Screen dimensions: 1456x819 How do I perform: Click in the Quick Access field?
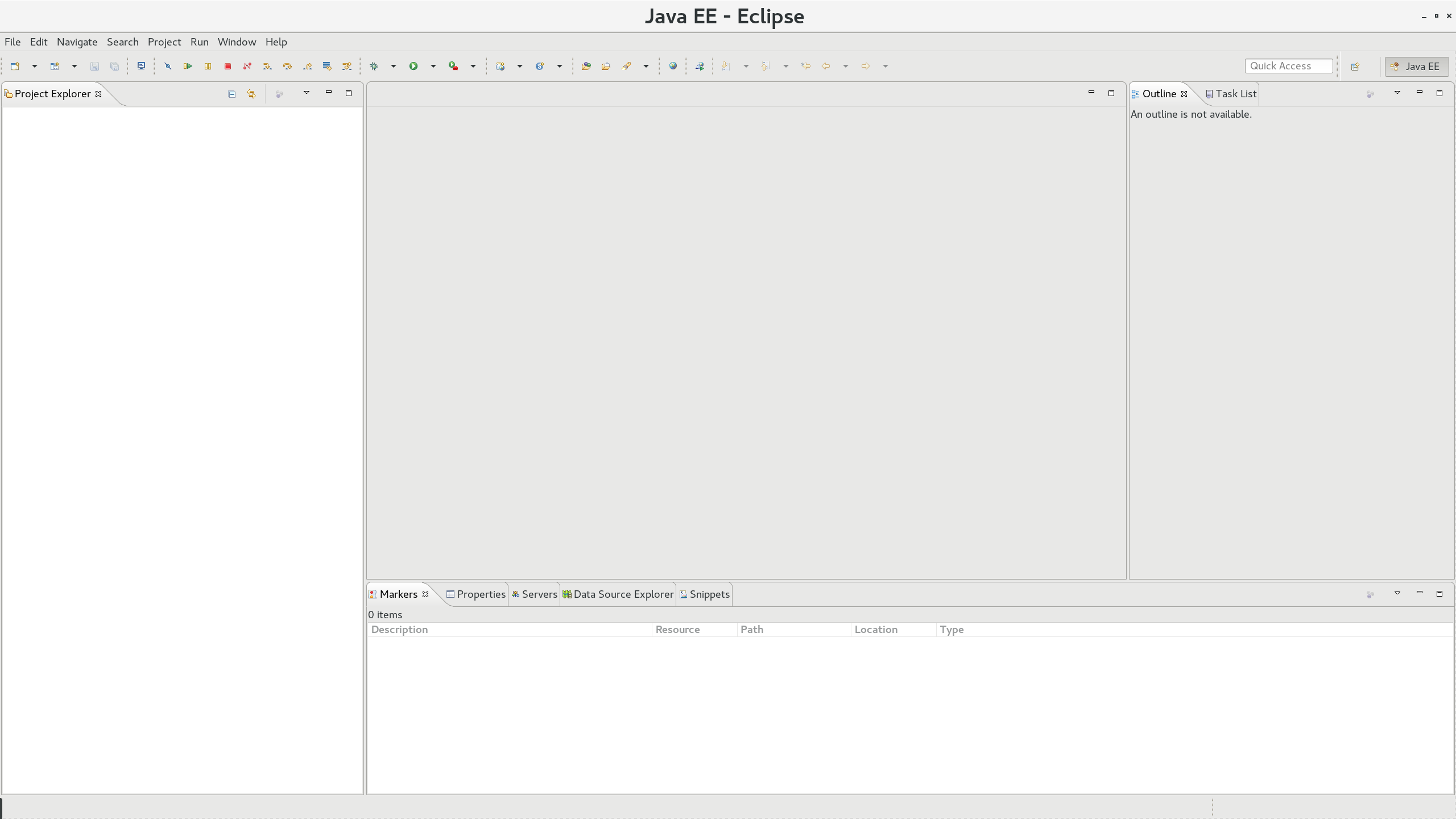click(1288, 66)
